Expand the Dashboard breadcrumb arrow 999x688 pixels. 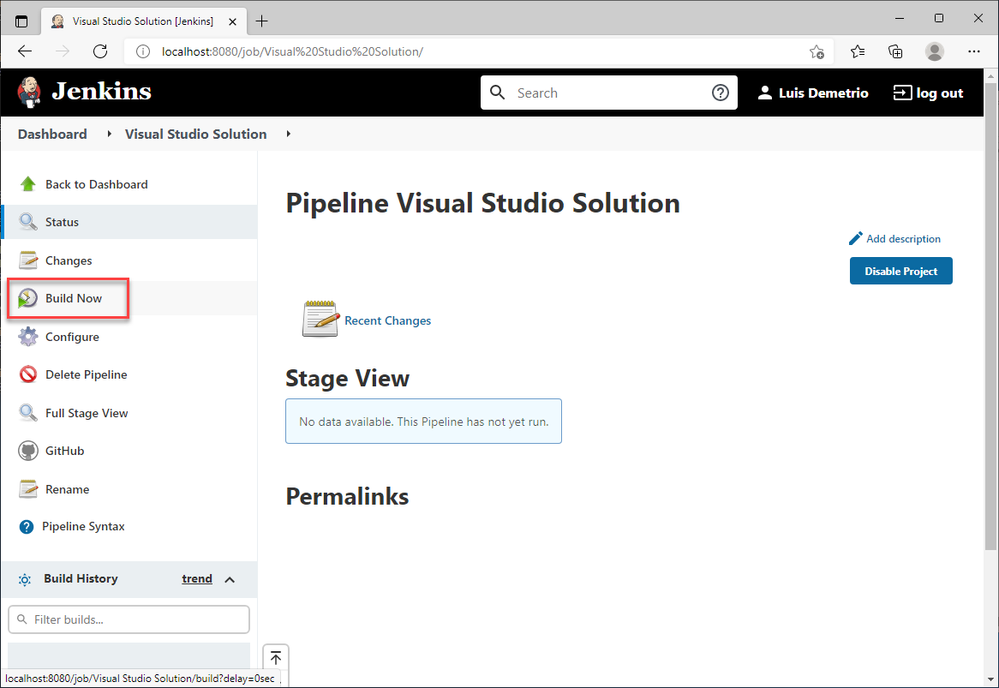click(110, 134)
